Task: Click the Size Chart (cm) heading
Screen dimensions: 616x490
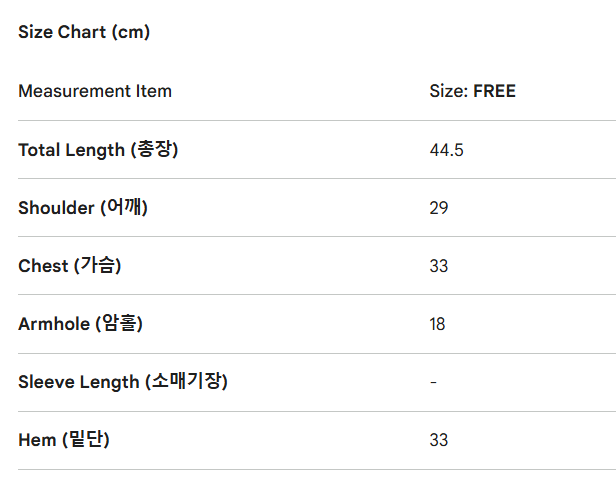Action: pos(84,32)
